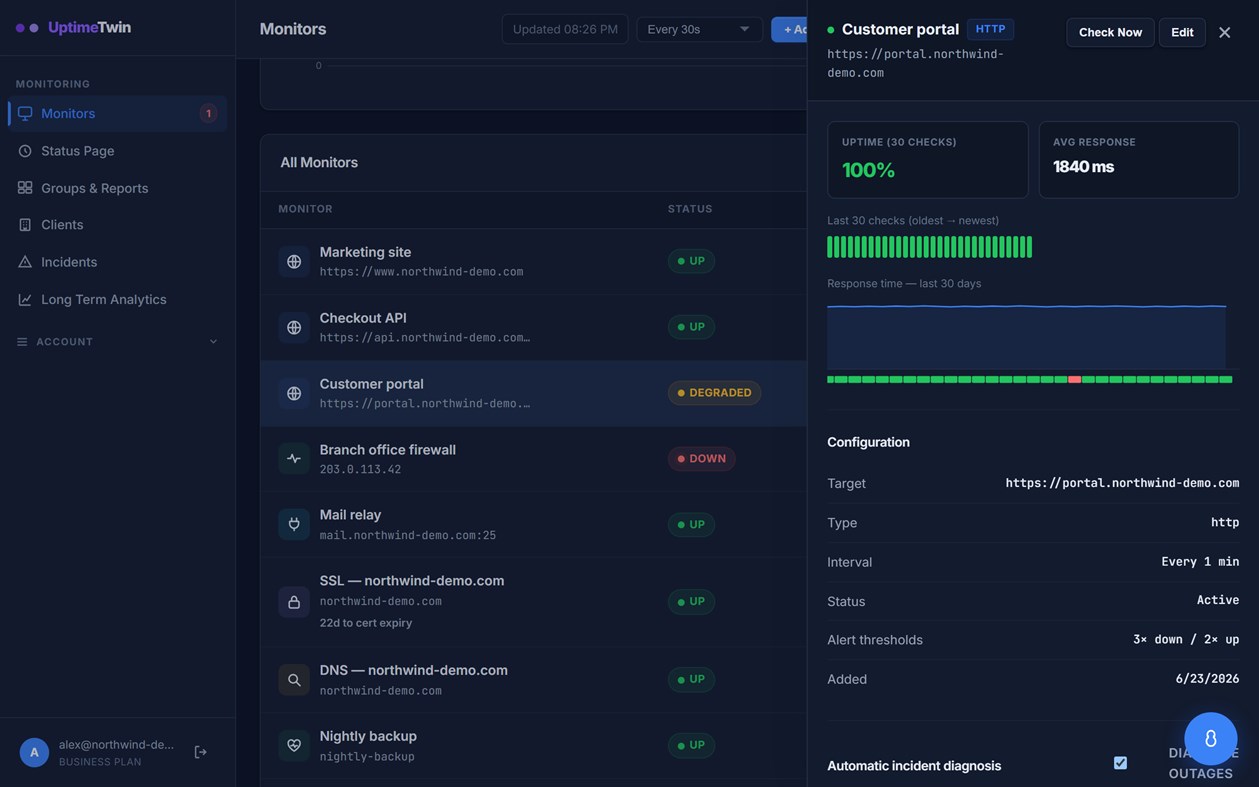Screen dimensions: 1259x787
Task: Click the Monitors sidebar monitor icon
Action: point(25,113)
